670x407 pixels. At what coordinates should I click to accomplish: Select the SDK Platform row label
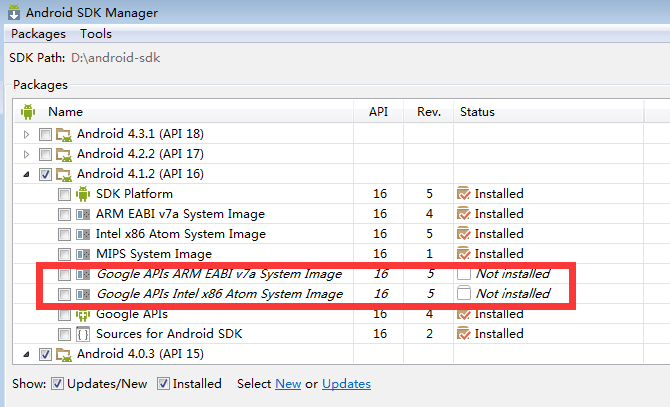[x=134, y=194]
